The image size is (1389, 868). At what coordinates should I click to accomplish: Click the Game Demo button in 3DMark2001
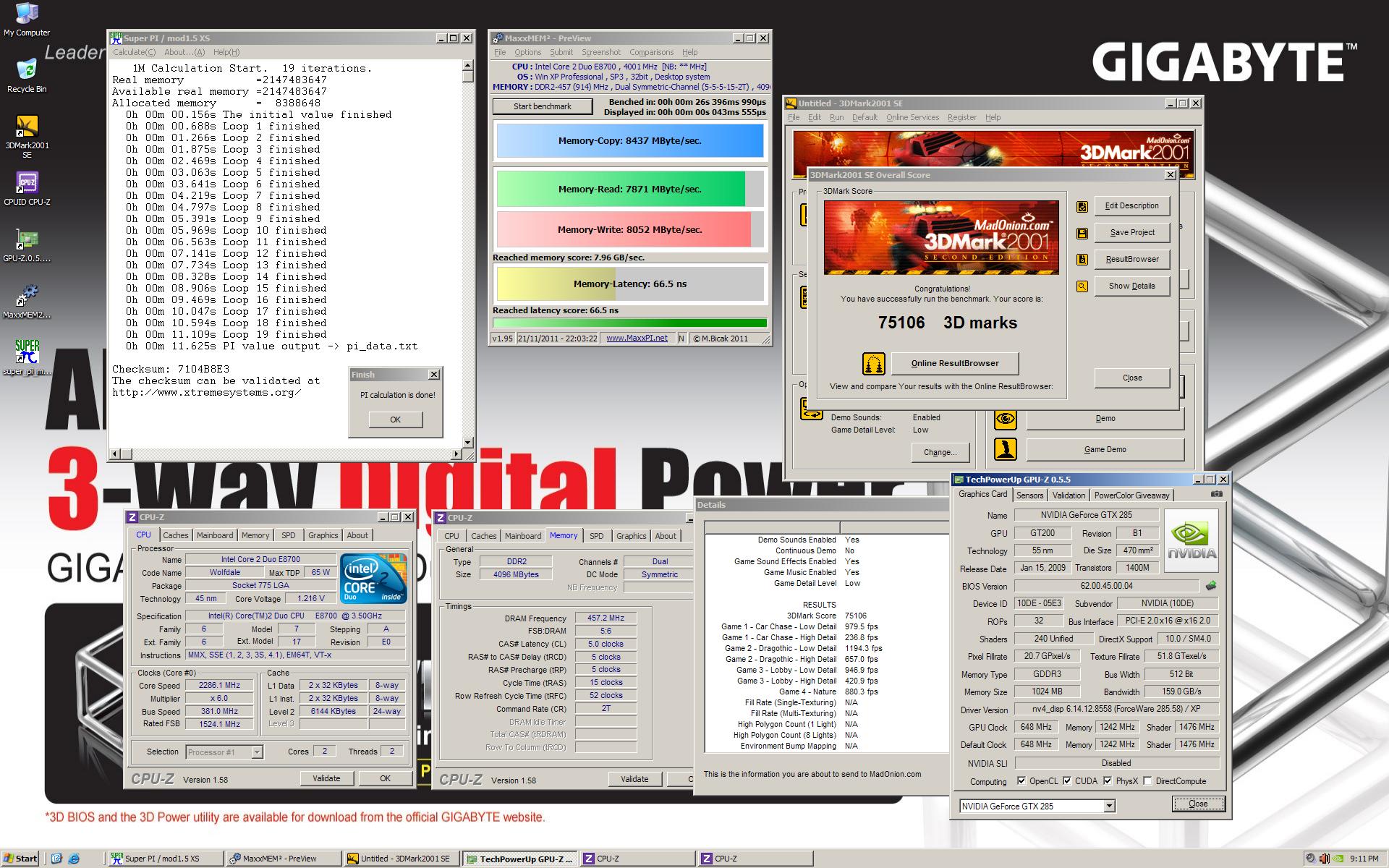[1105, 449]
